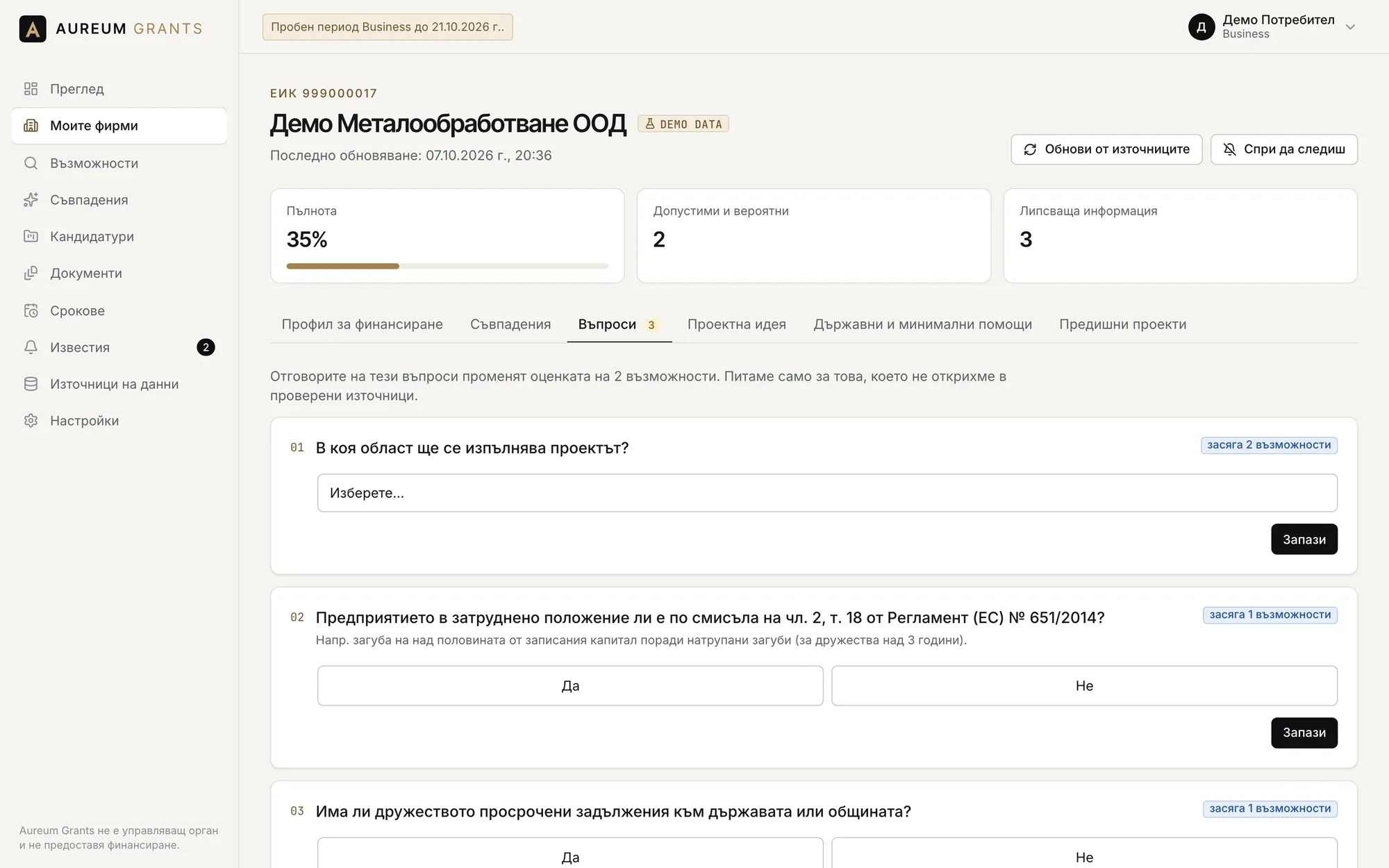Open the Преглед dashboard icon

(x=31, y=89)
